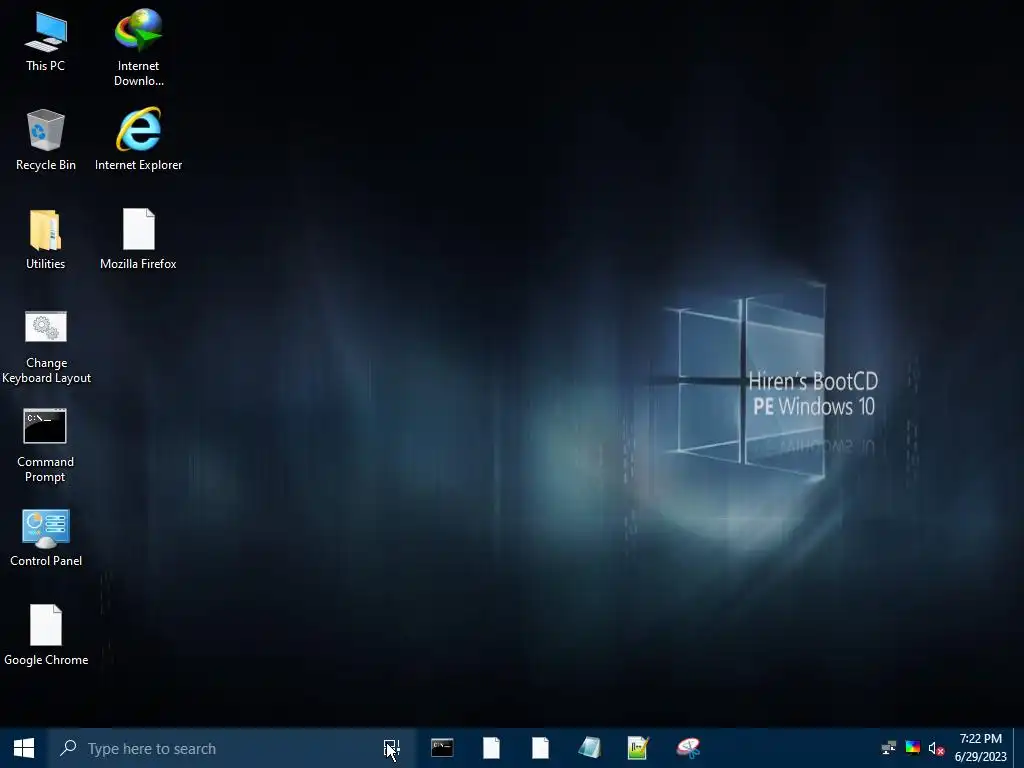This screenshot has width=1024, height=768.
Task: Launch Internet Explorer from desktop
Action: tap(138, 139)
